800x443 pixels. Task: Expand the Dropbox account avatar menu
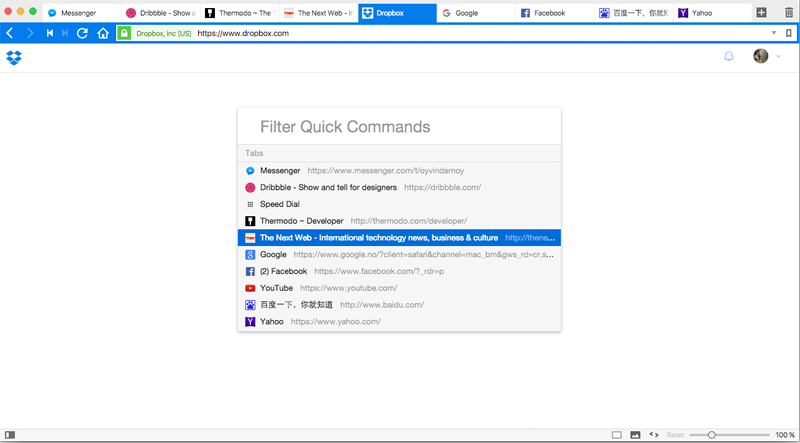[x=766, y=56]
